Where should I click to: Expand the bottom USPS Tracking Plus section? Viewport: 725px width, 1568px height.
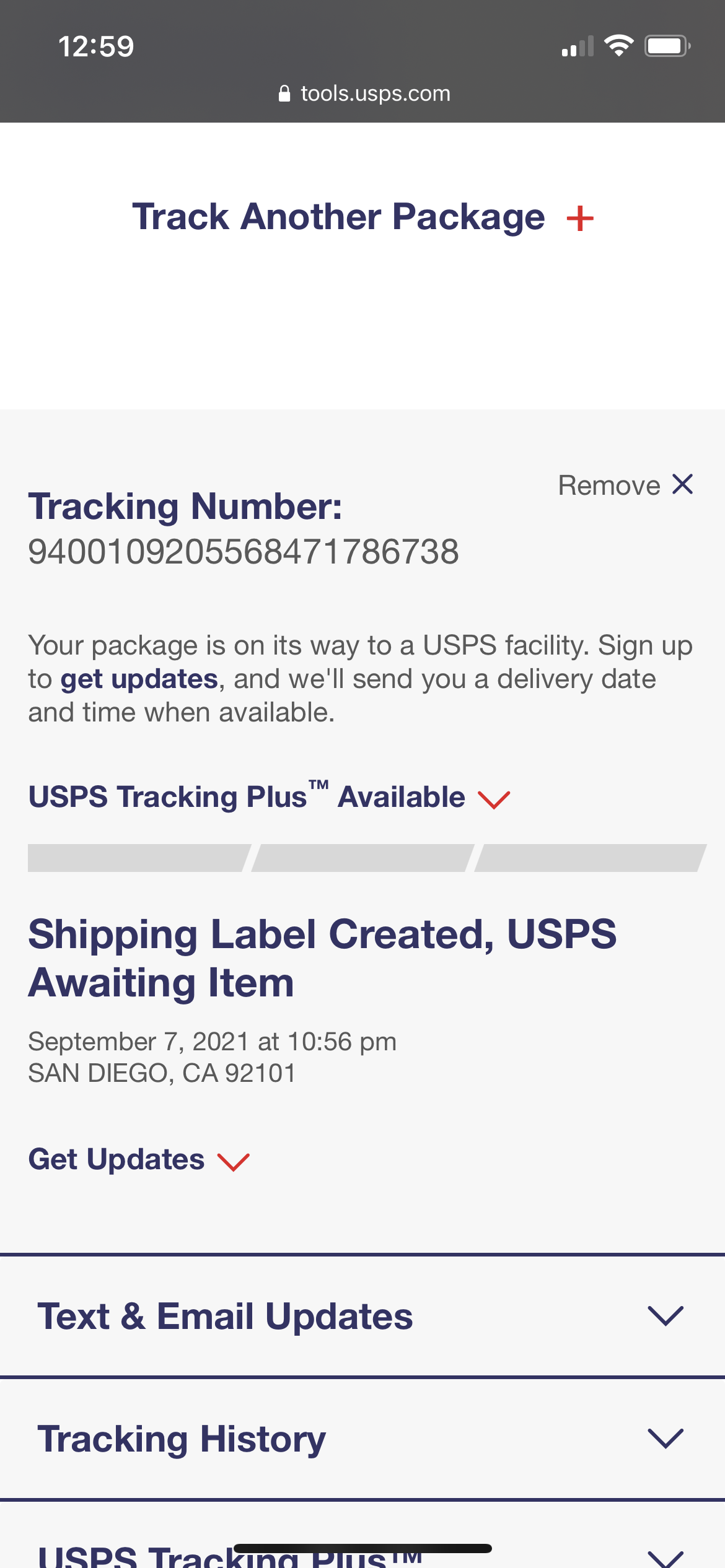pos(362,1536)
